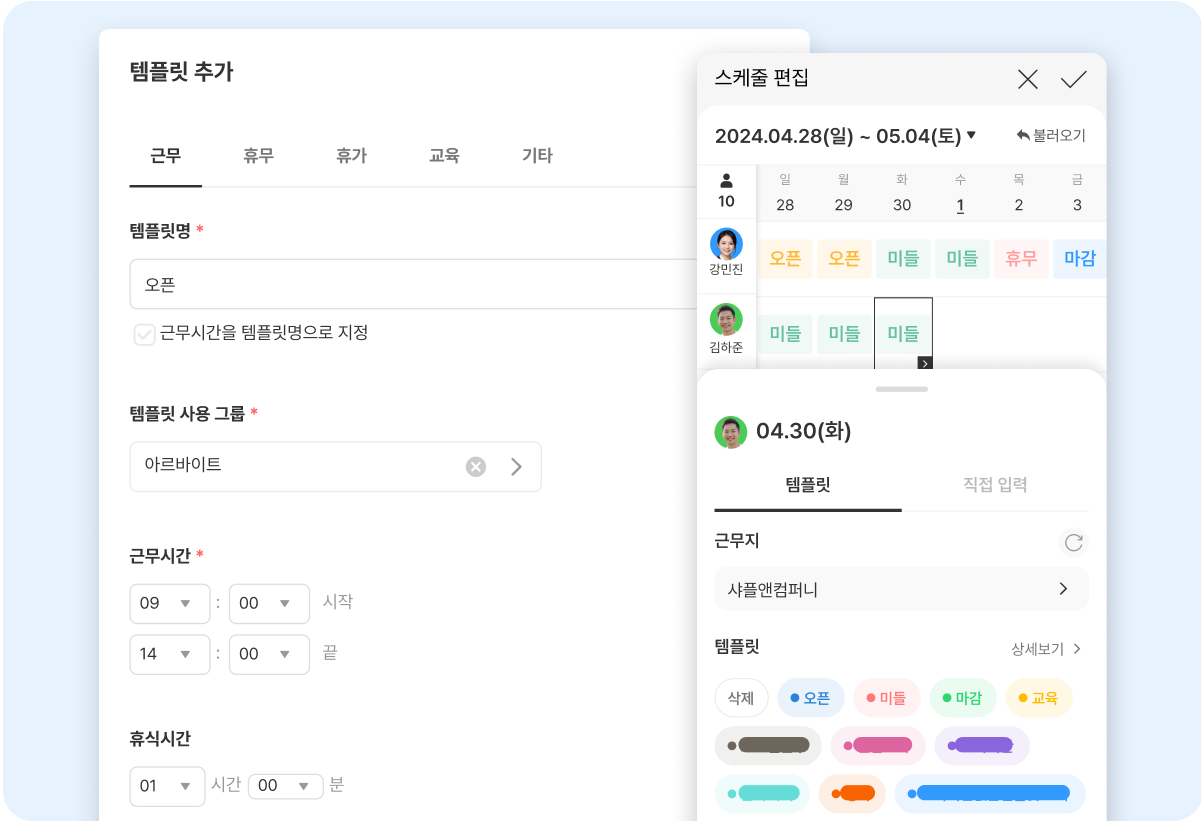This screenshot has width=1201, height=821.
Task: Switch to 직접 입력 tab
Action: point(995,485)
